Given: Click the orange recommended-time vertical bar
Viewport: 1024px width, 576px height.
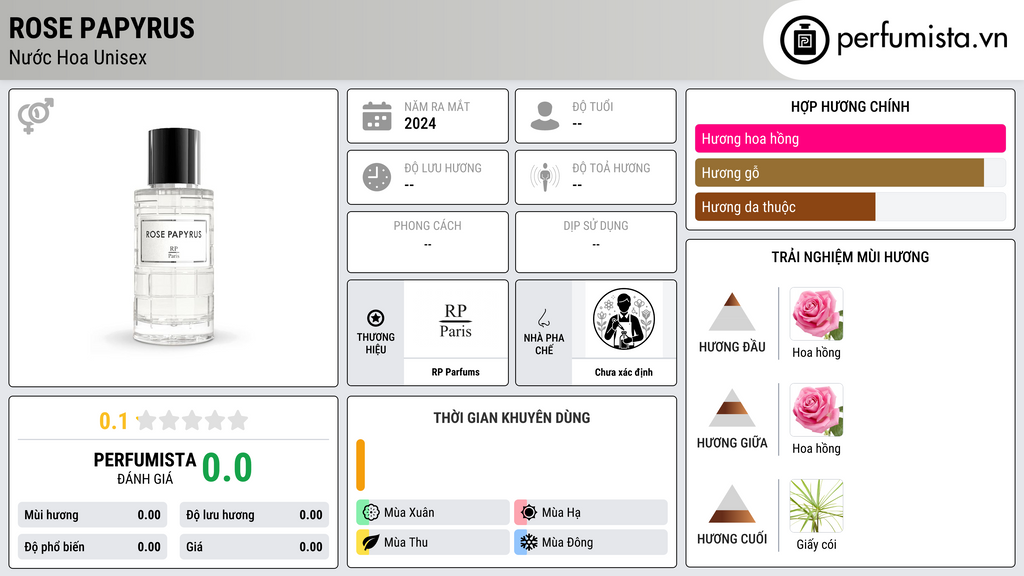Looking at the screenshot, I should point(360,465).
